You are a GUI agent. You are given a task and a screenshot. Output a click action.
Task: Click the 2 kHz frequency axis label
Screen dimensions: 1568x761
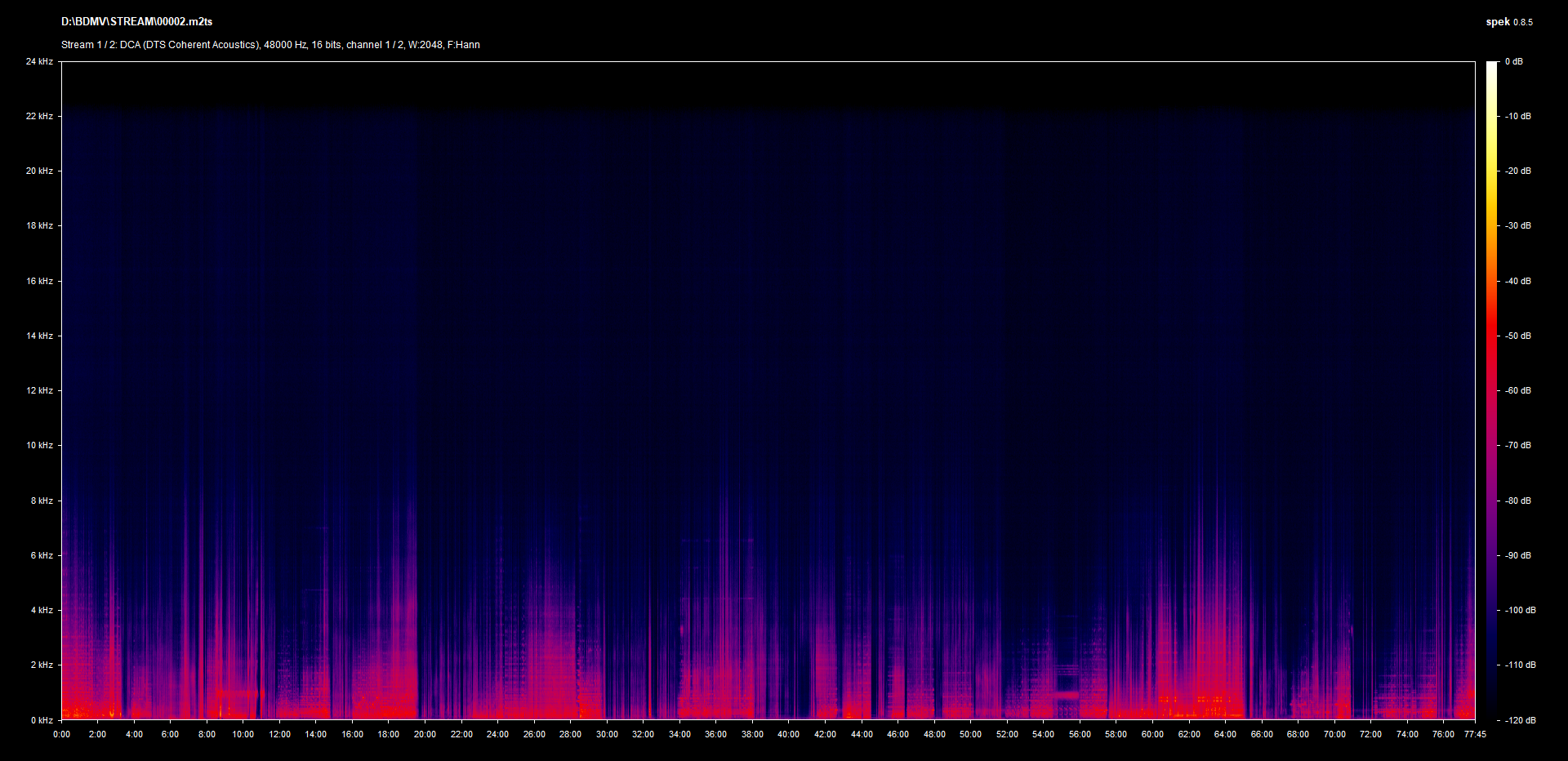point(42,665)
